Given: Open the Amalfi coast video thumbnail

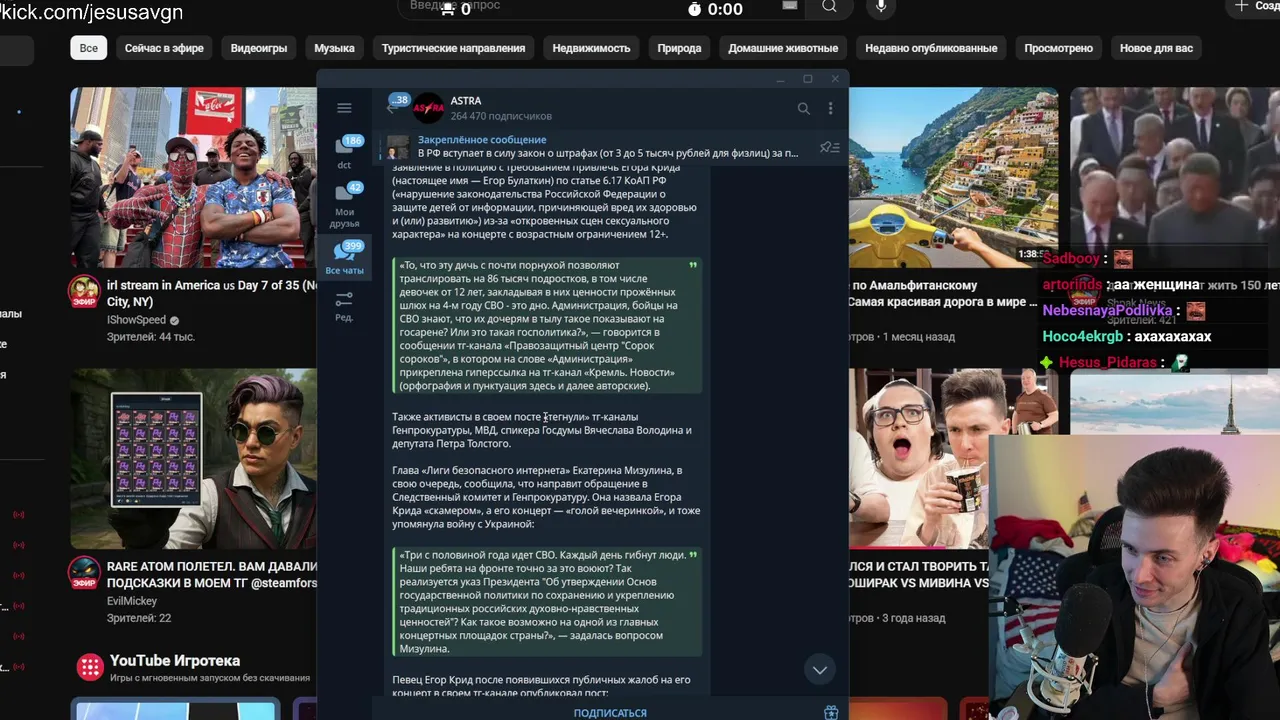Looking at the screenshot, I should pyautogui.click(x=953, y=177).
